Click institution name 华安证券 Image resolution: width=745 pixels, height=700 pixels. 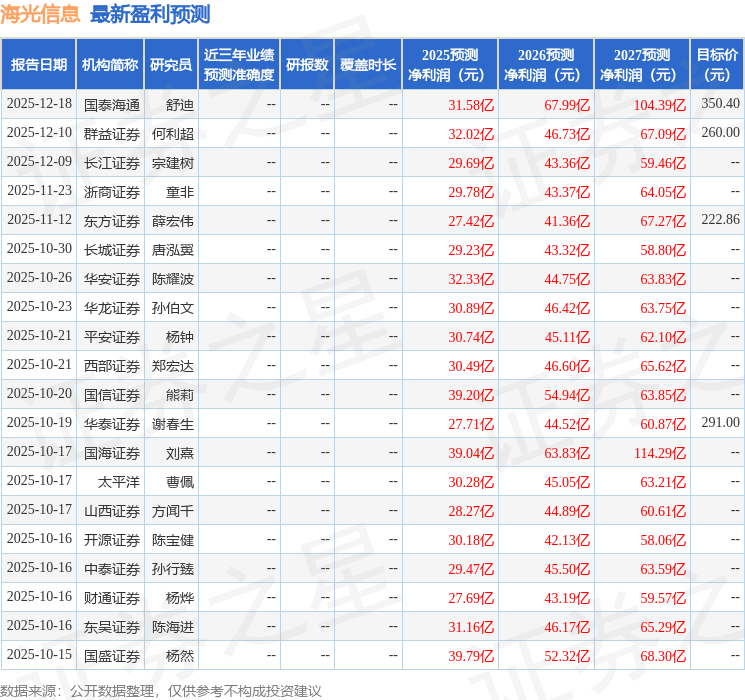[112, 279]
